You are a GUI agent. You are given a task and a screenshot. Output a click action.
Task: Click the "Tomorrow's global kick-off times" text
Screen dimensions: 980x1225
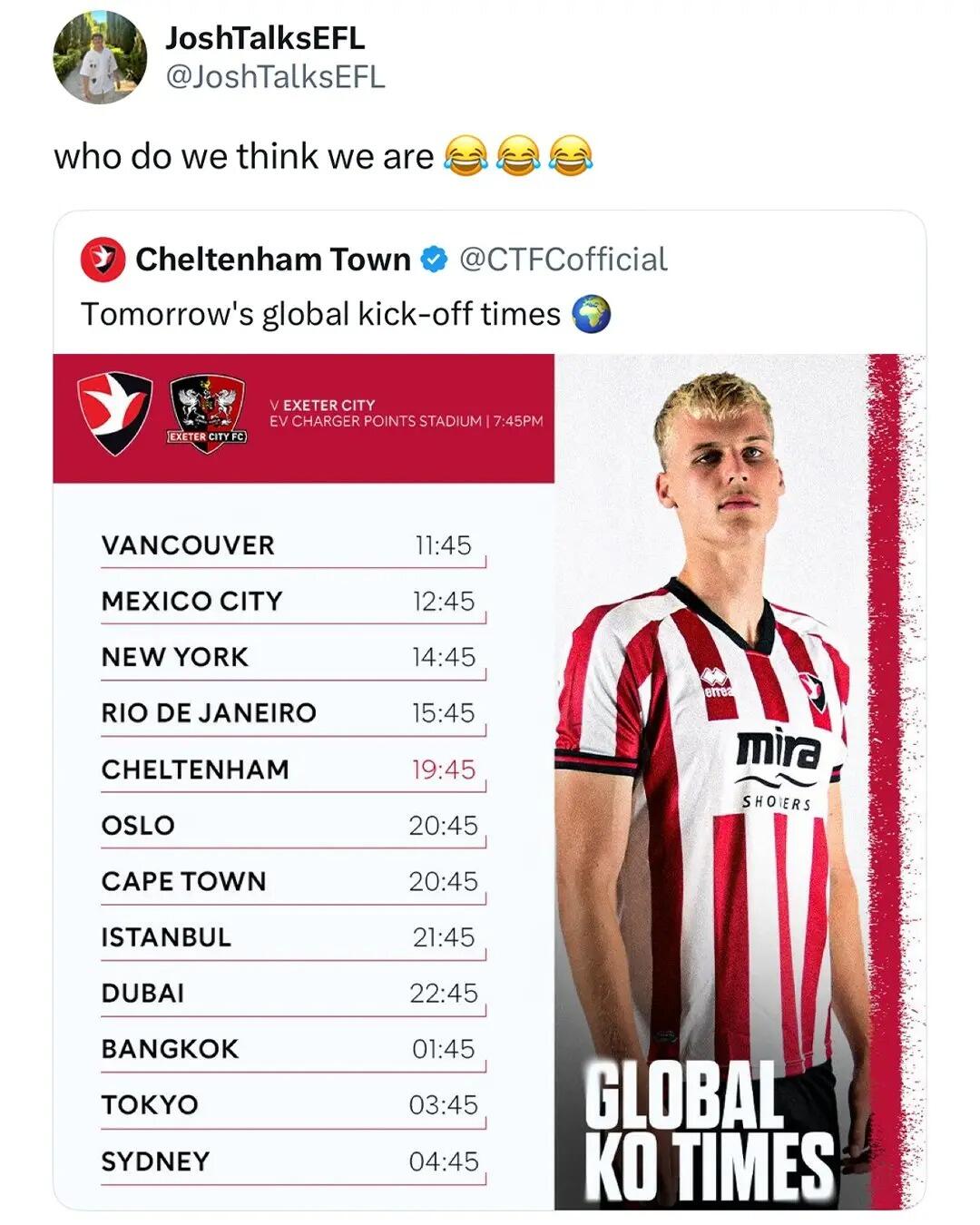[320, 315]
